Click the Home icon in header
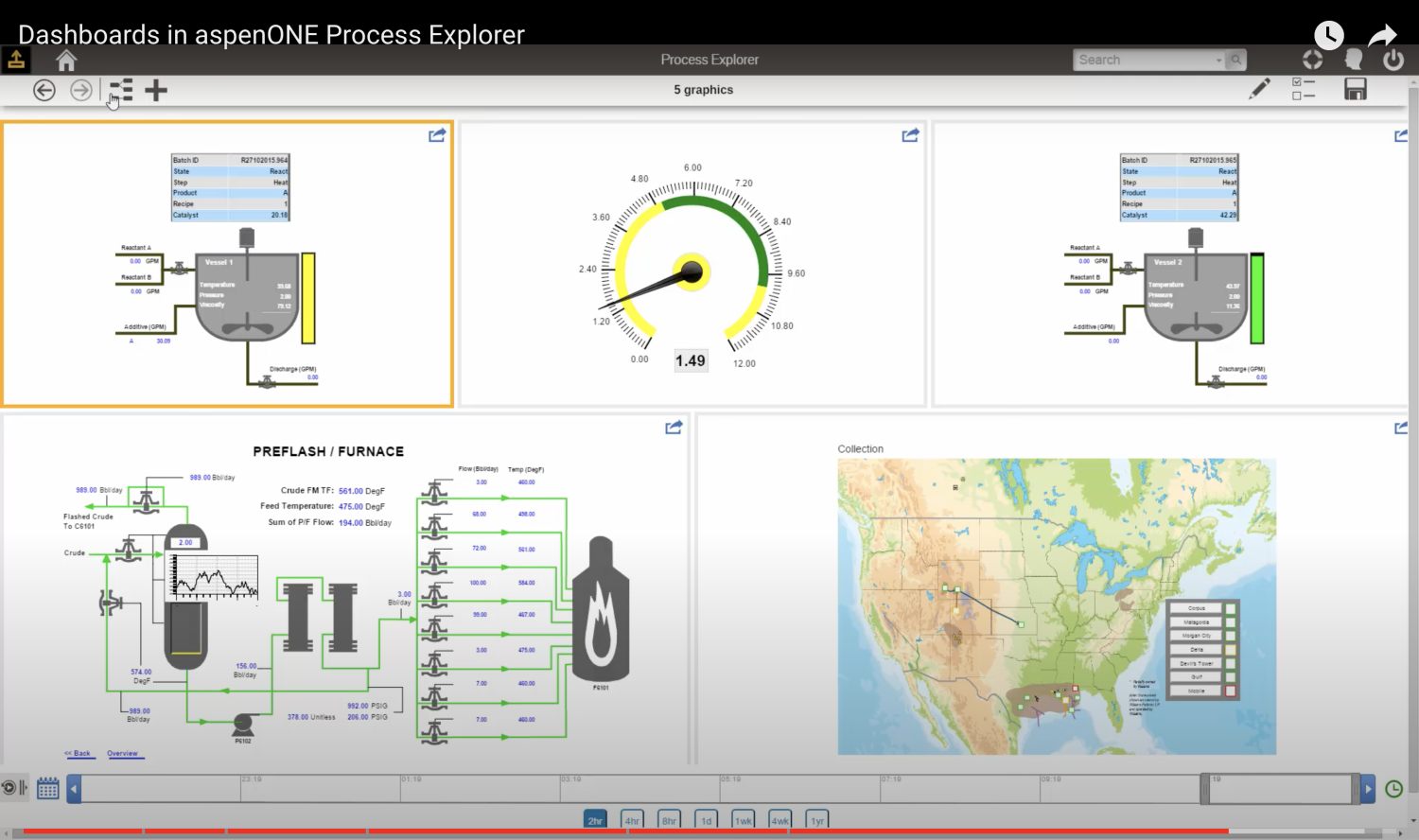1419x840 pixels. [x=66, y=61]
